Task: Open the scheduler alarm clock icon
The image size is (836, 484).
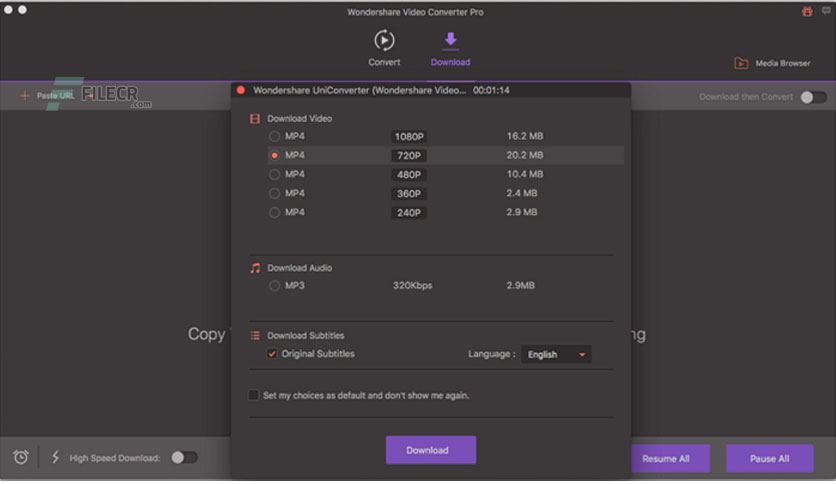Action: click(x=21, y=457)
